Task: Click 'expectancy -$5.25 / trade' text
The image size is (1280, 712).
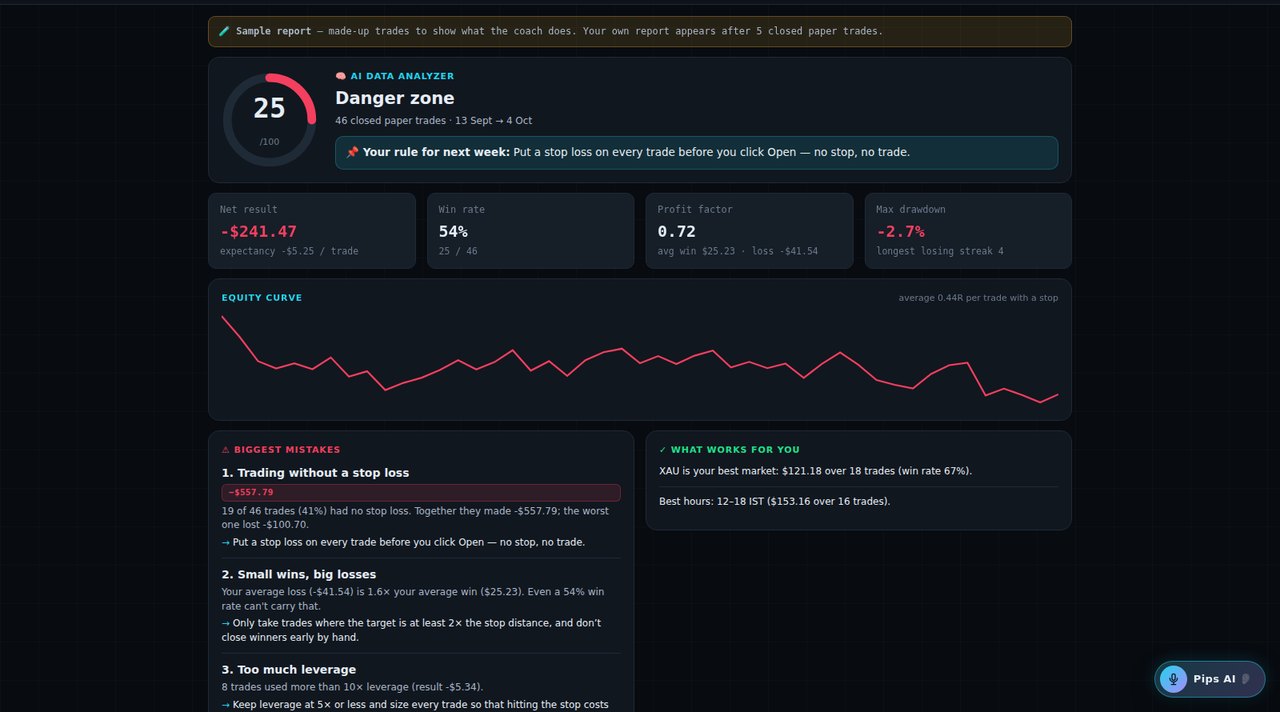Action: tap(289, 251)
